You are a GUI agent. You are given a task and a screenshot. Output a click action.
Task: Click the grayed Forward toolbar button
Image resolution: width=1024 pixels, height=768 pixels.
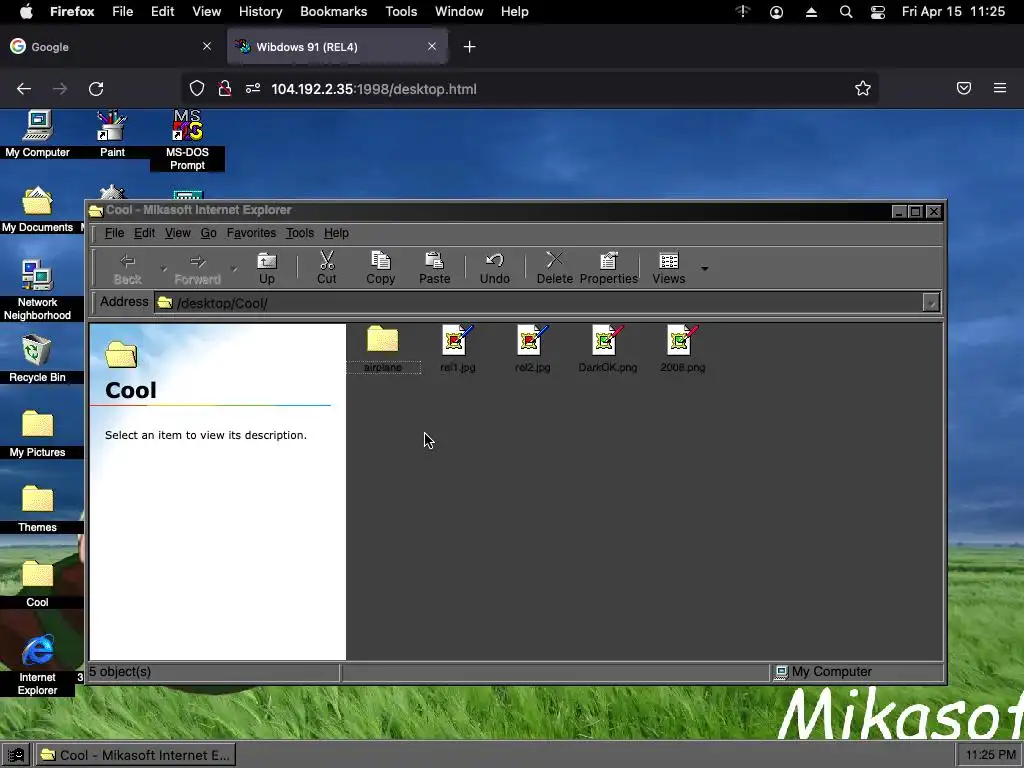(197, 268)
